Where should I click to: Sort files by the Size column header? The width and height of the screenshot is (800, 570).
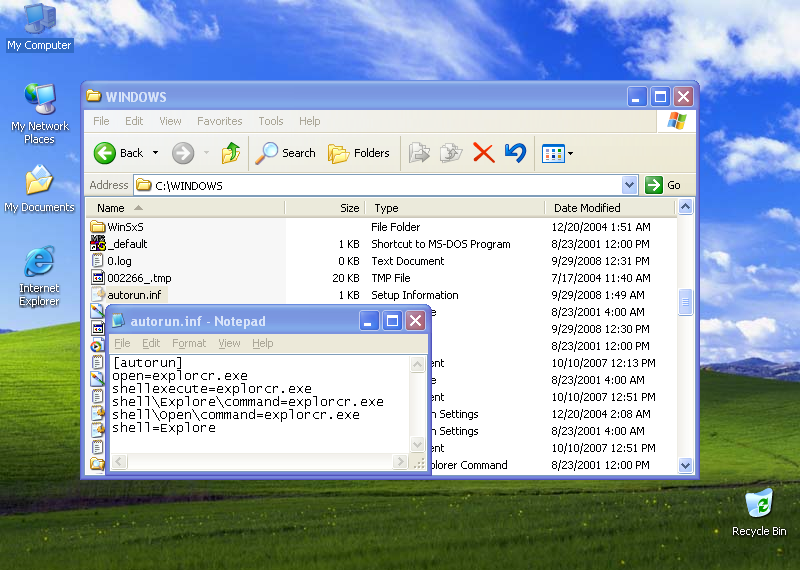(325, 208)
